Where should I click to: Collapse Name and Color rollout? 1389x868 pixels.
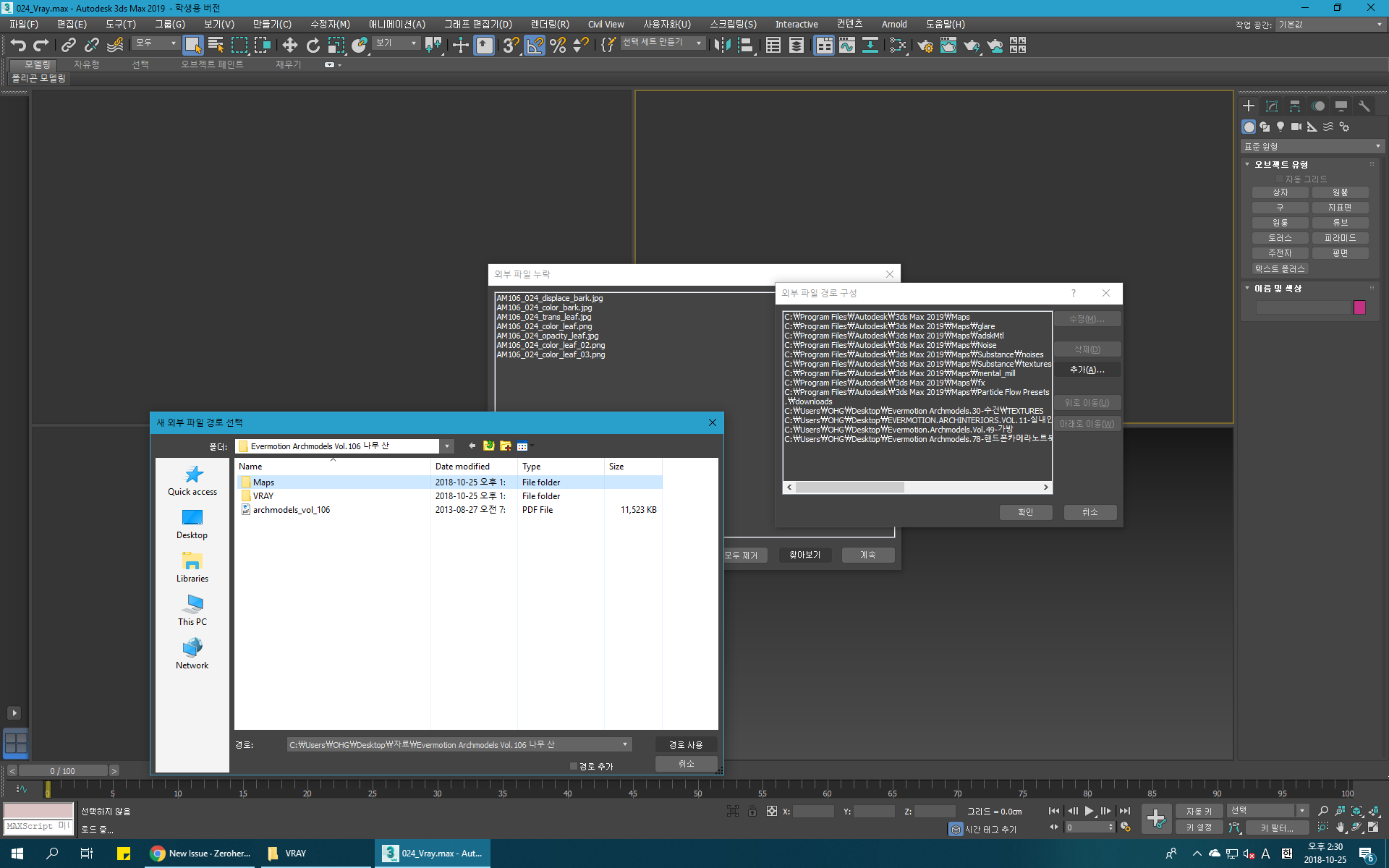(x=1247, y=289)
